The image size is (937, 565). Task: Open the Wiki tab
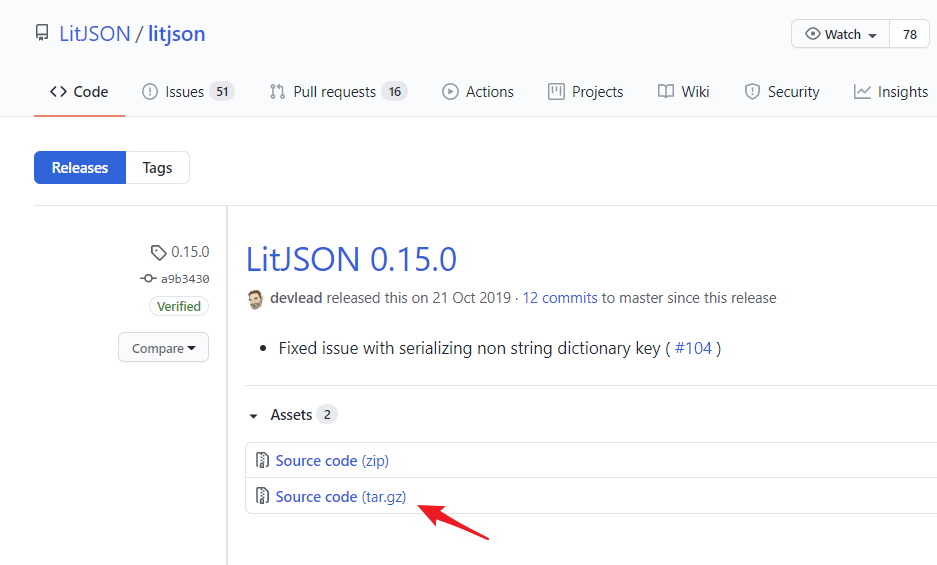point(683,91)
